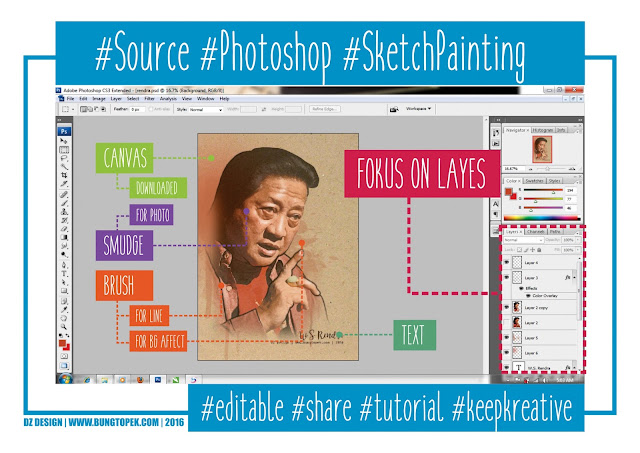The height and width of the screenshot is (453, 640).
Task: Select the Zoom tool in toolbox
Action: coord(64,327)
